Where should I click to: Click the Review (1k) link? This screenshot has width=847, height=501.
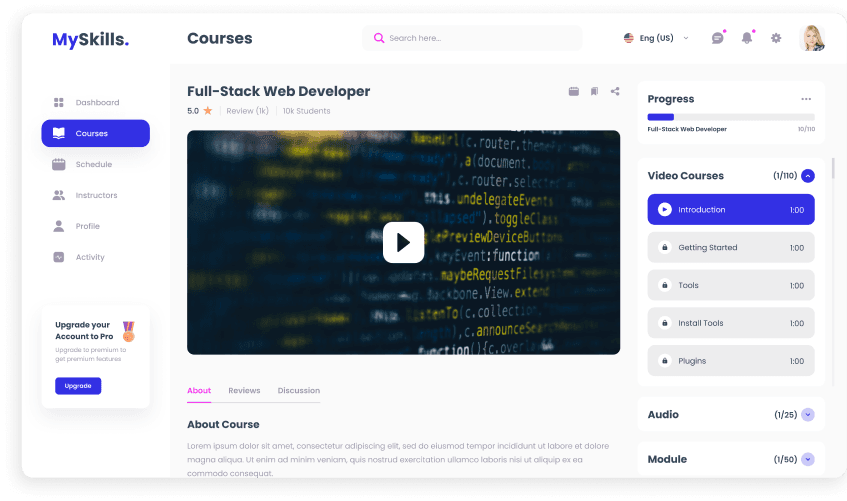click(247, 111)
